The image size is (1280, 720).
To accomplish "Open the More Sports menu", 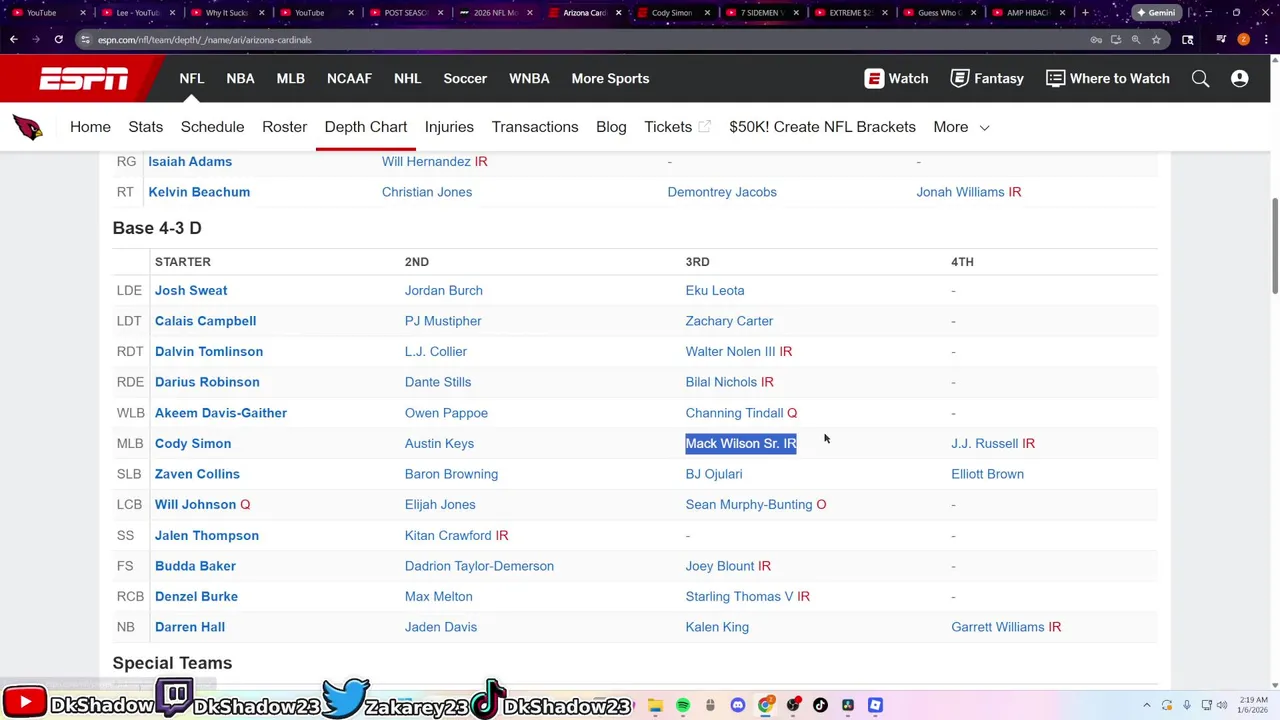I will pos(610,79).
